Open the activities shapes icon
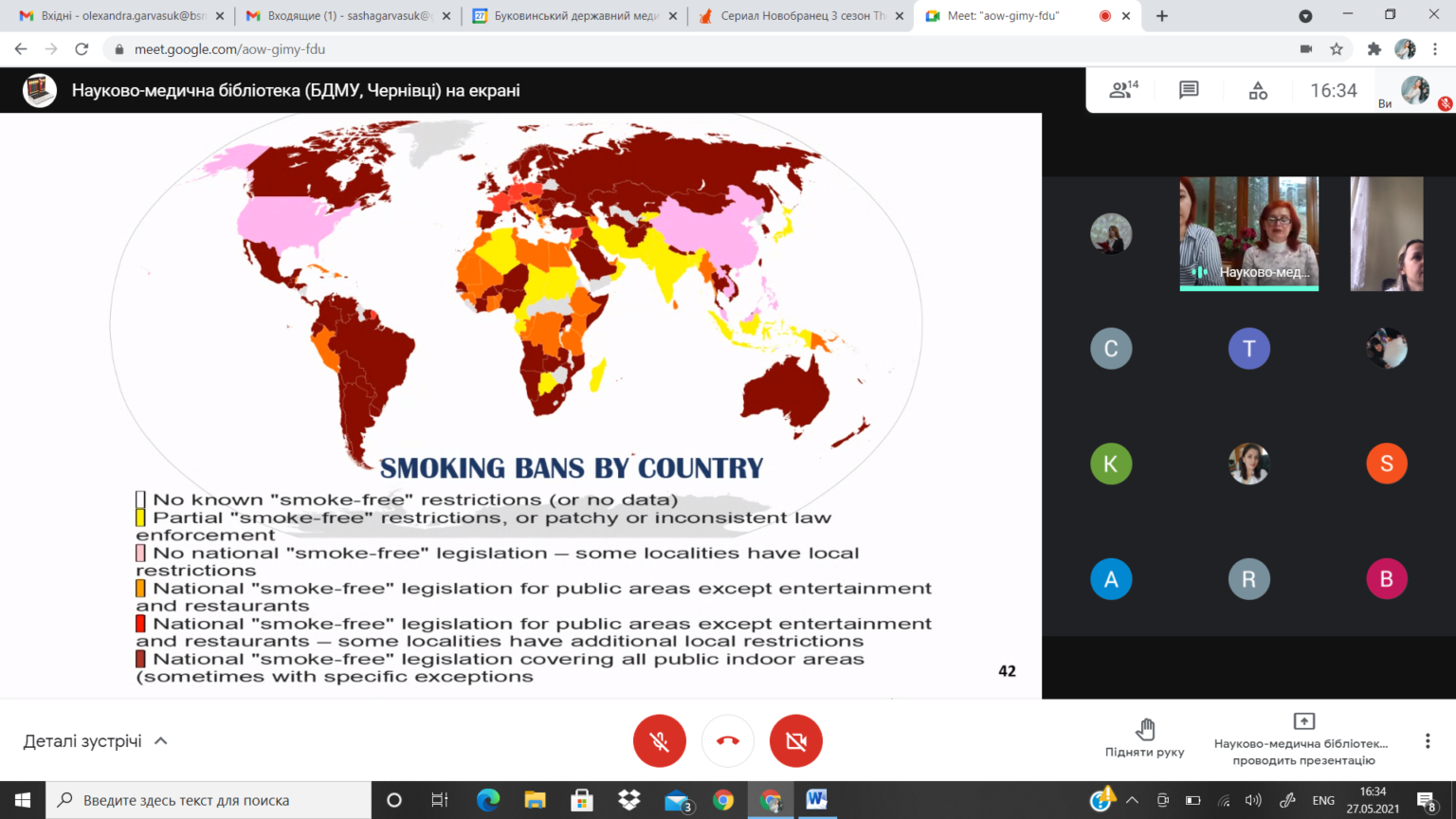Screen dimensions: 1456x819 point(1258,90)
